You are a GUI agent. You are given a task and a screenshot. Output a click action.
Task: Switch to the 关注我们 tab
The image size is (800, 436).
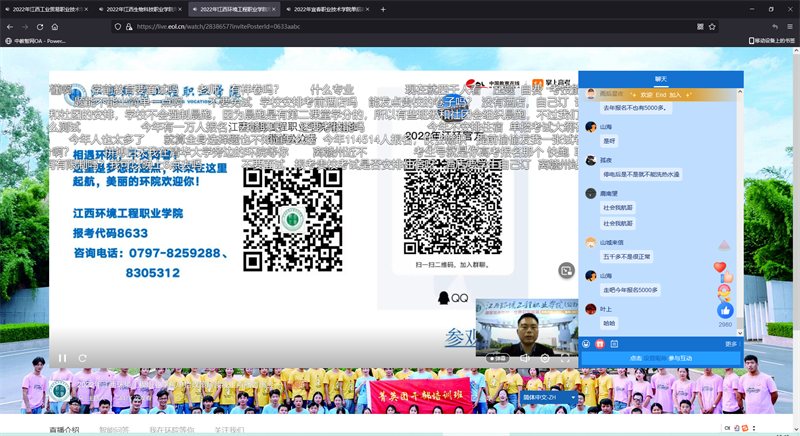pos(229,430)
